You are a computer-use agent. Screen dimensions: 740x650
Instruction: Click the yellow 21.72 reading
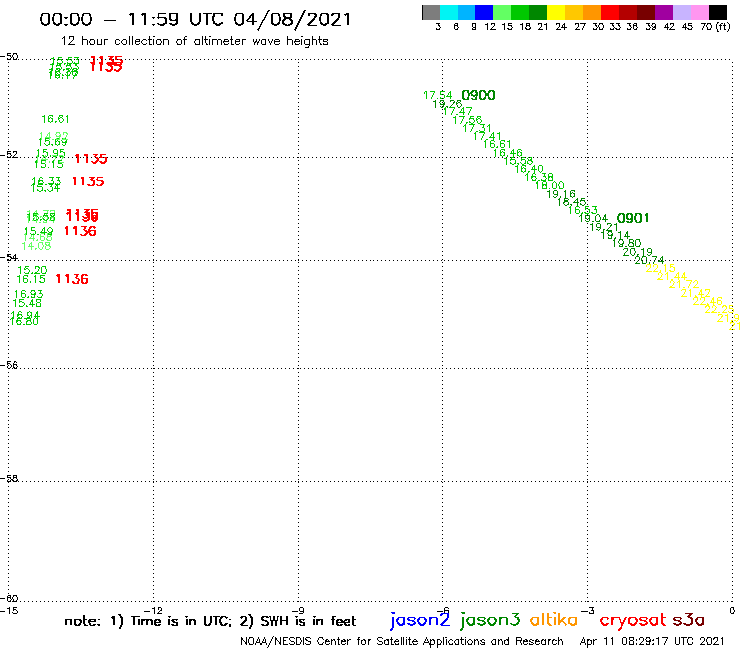[x=684, y=284]
